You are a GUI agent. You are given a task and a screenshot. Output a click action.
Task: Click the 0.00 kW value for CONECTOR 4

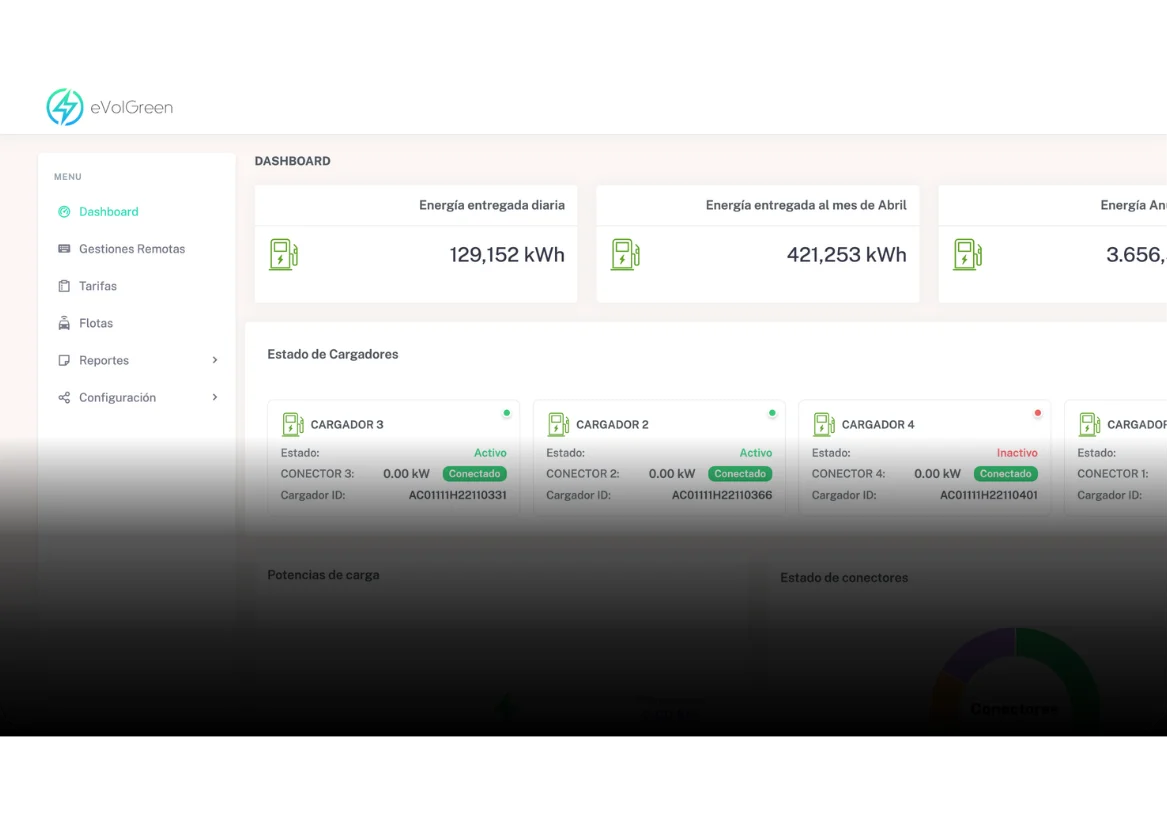(938, 473)
